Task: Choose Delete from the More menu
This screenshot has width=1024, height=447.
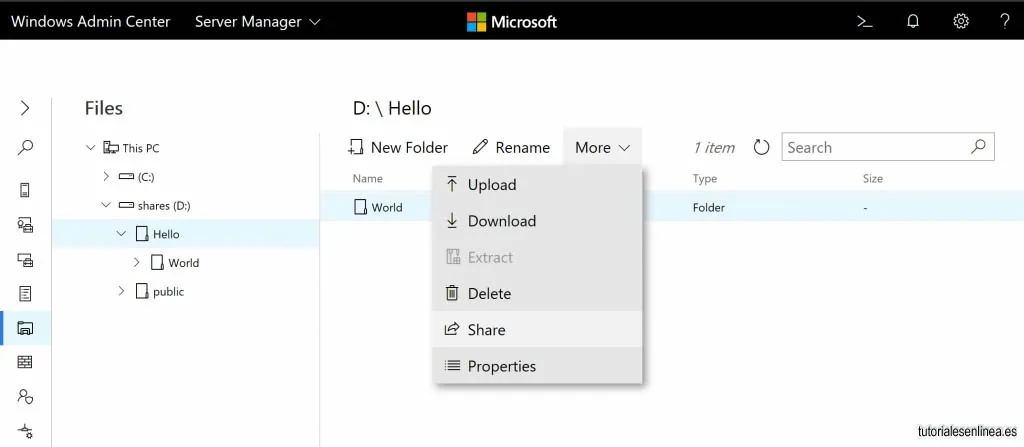Action: 537,293
